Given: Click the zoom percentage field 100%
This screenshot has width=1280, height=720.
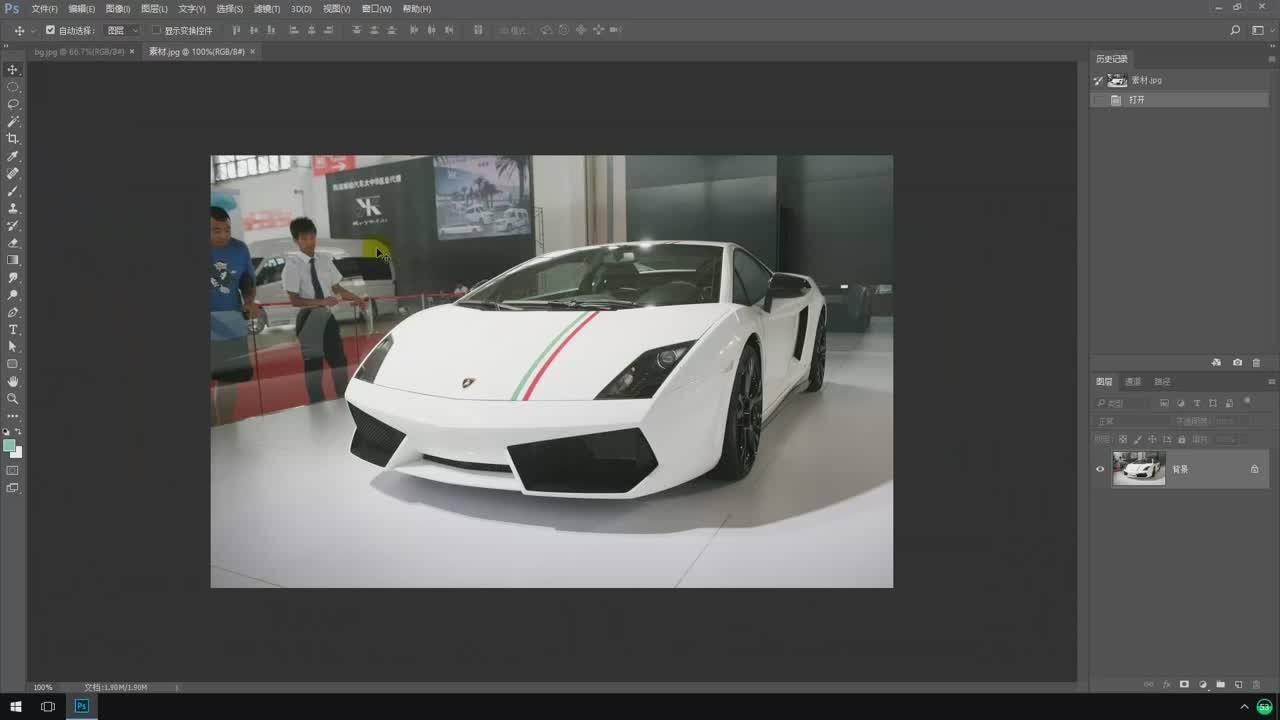Looking at the screenshot, I should (x=43, y=687).
